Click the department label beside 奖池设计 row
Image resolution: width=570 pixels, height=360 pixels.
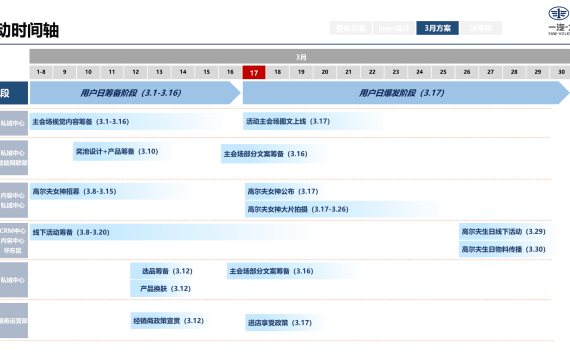[x=14, y=158]
